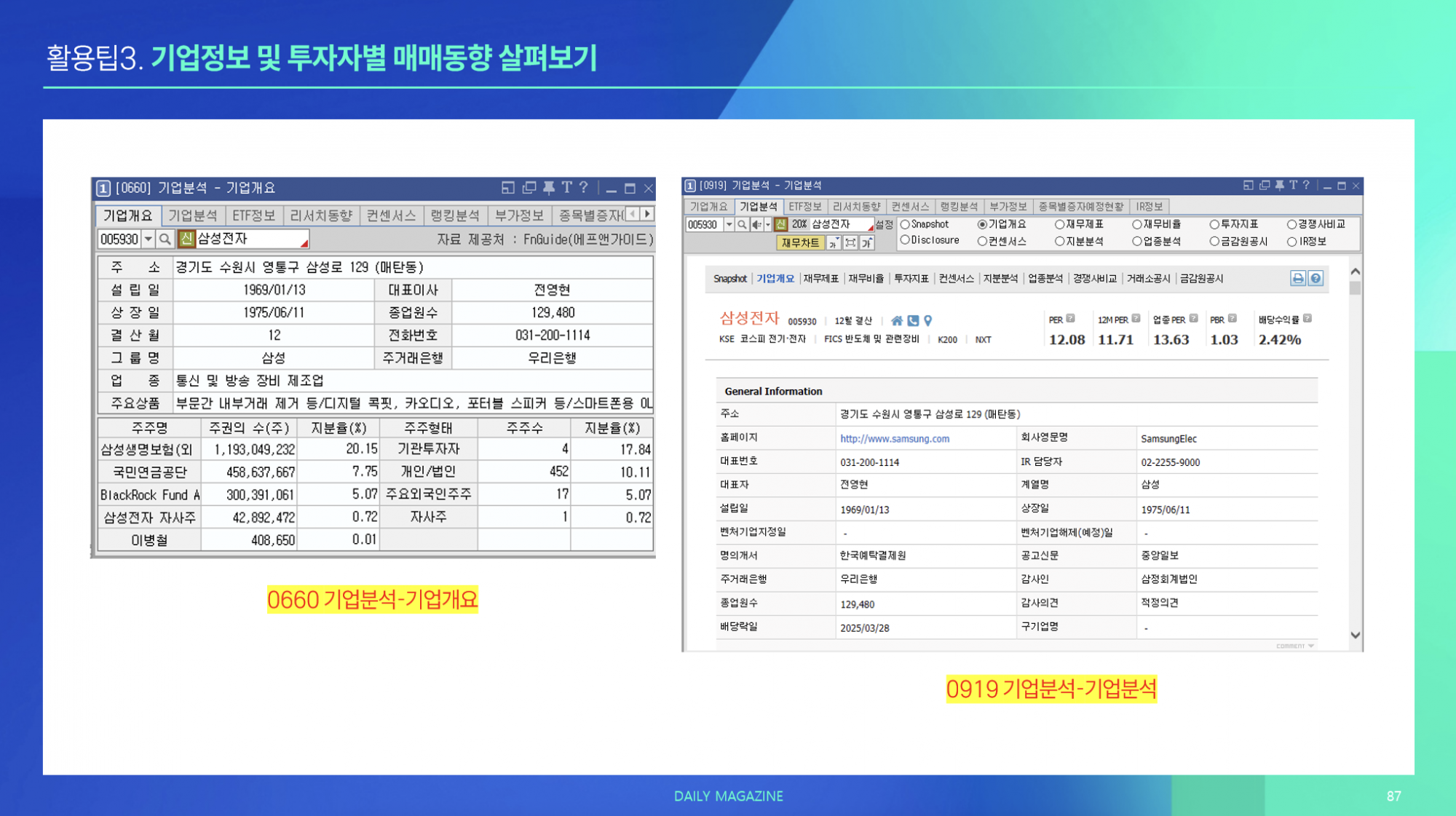
Task: Select the Snapshot radio button
Action: (x=904, y=225)
